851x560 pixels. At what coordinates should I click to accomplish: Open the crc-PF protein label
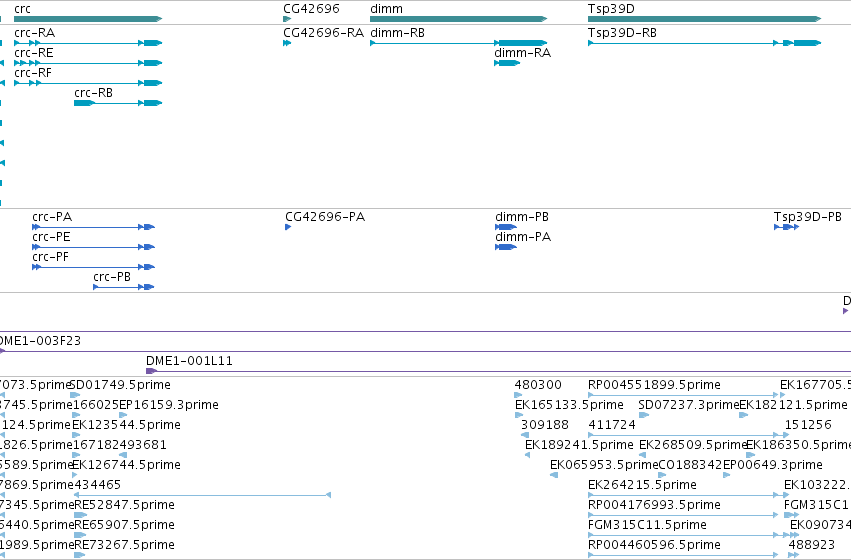pos(50,257)
